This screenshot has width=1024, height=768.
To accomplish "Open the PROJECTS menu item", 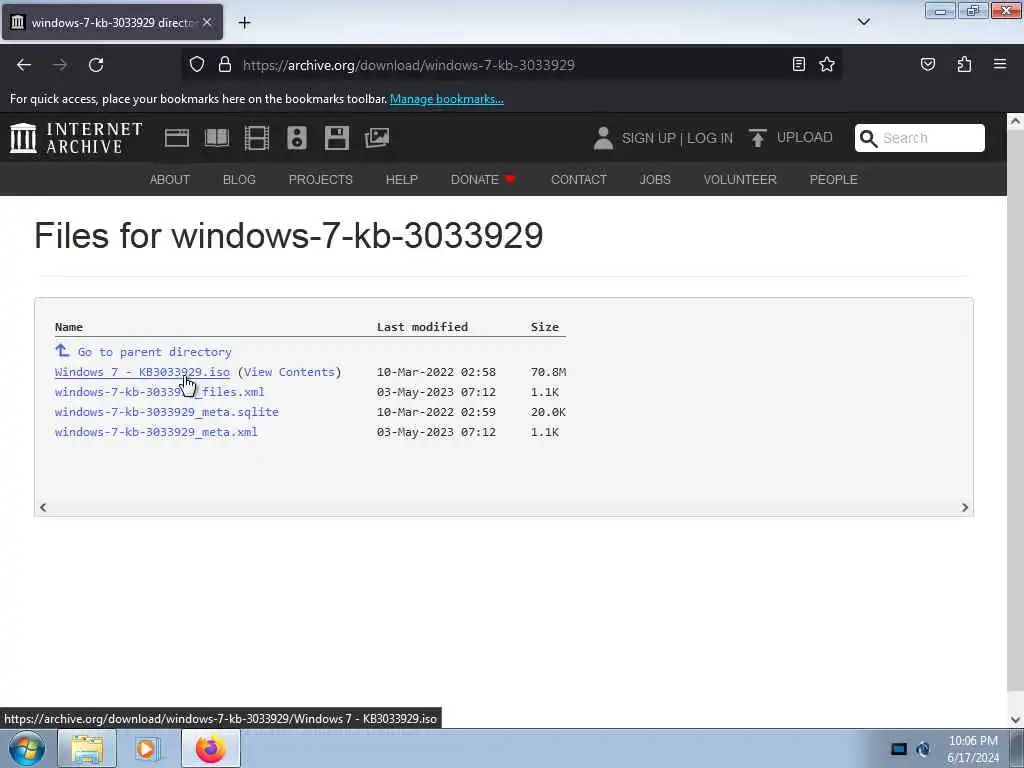I will [321, 180].
